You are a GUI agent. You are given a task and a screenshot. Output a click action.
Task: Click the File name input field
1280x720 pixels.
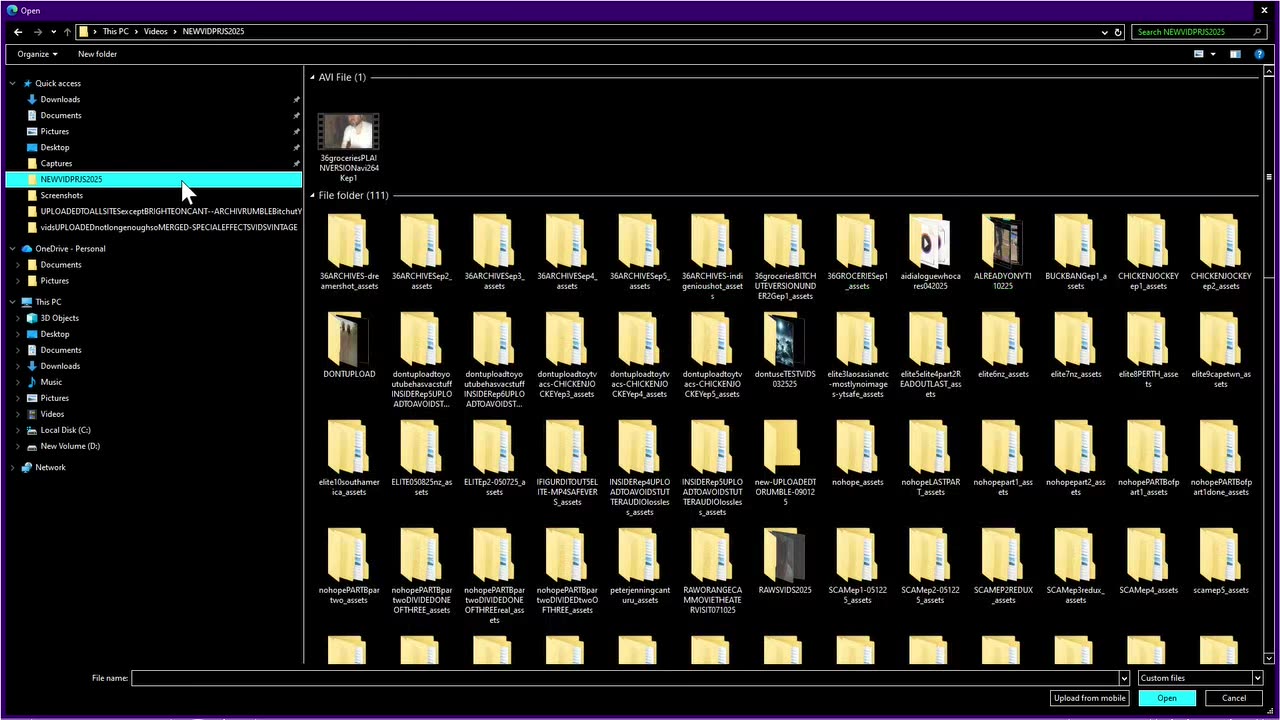[625, 678]
